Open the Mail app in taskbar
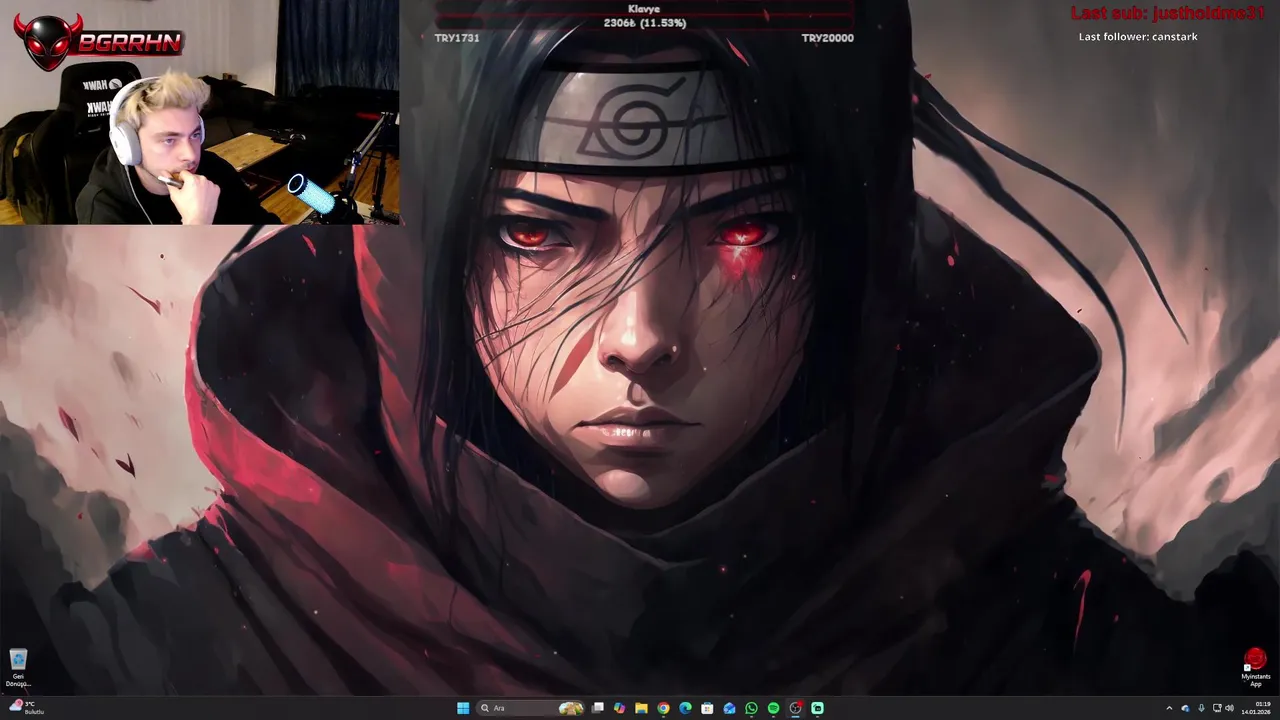 point(729,708)
